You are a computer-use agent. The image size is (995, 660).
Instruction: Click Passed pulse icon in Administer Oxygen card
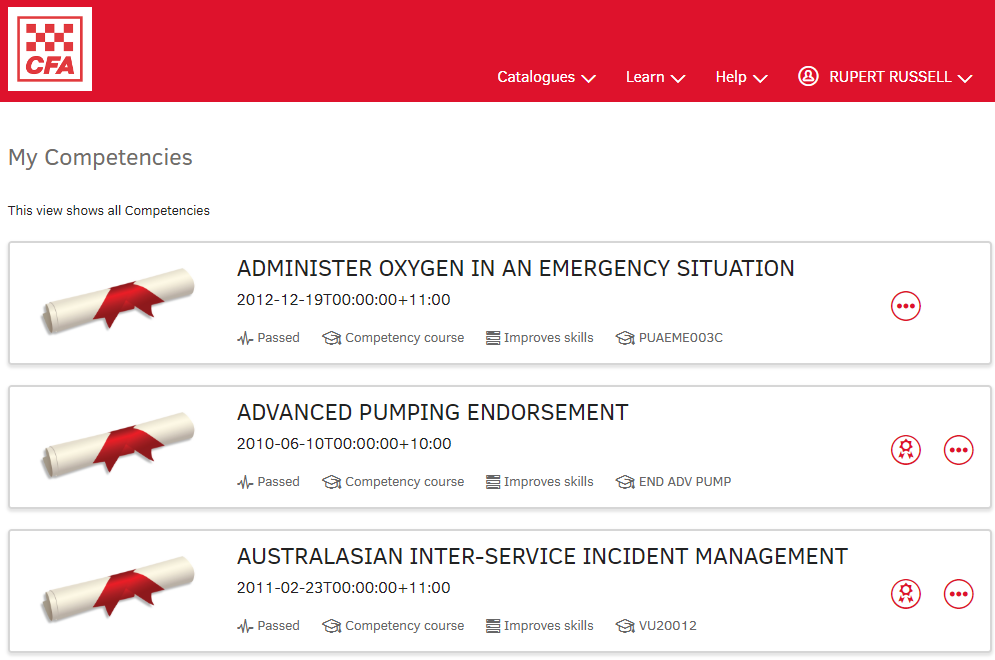245,338
